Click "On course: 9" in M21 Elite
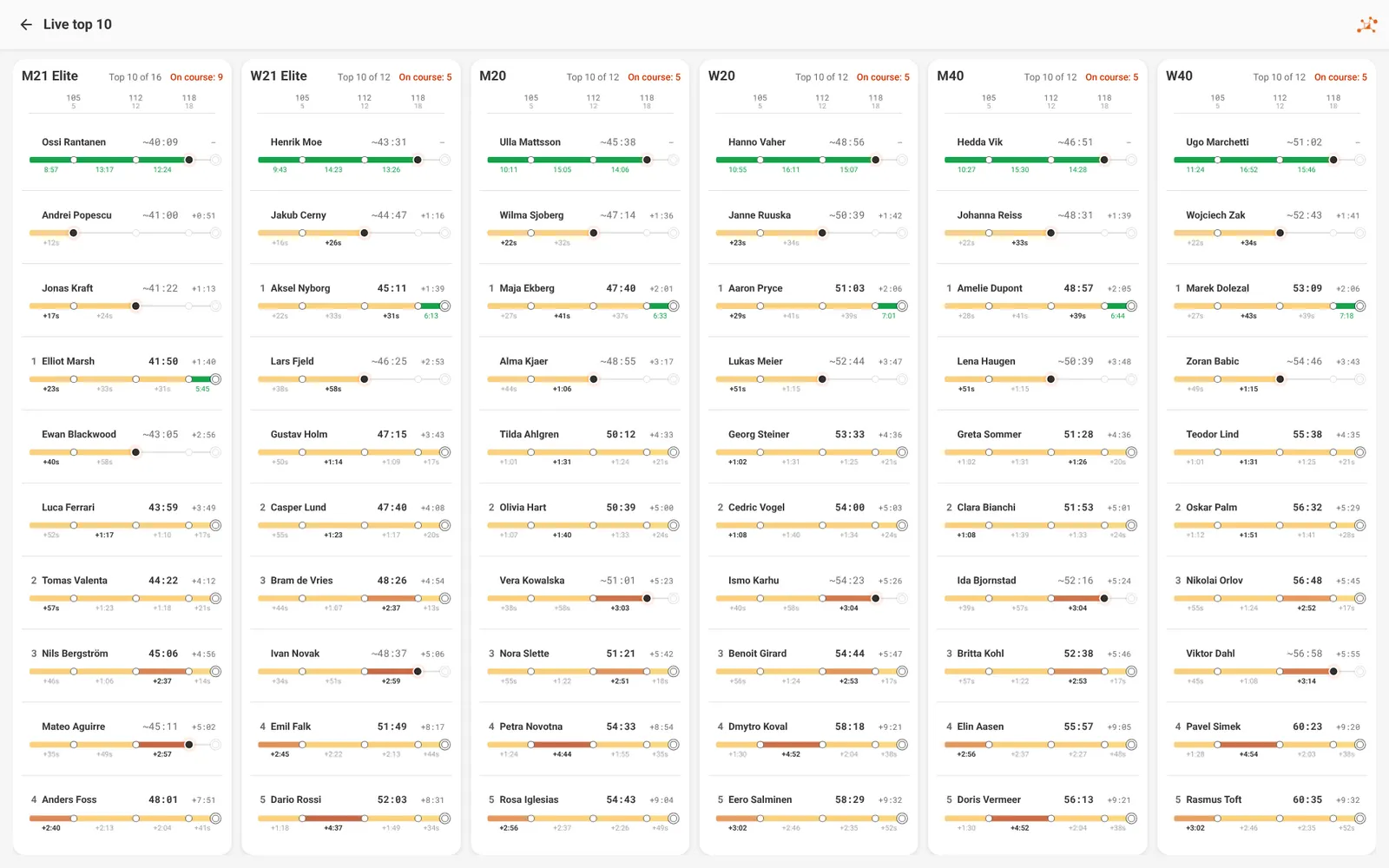 196,77
